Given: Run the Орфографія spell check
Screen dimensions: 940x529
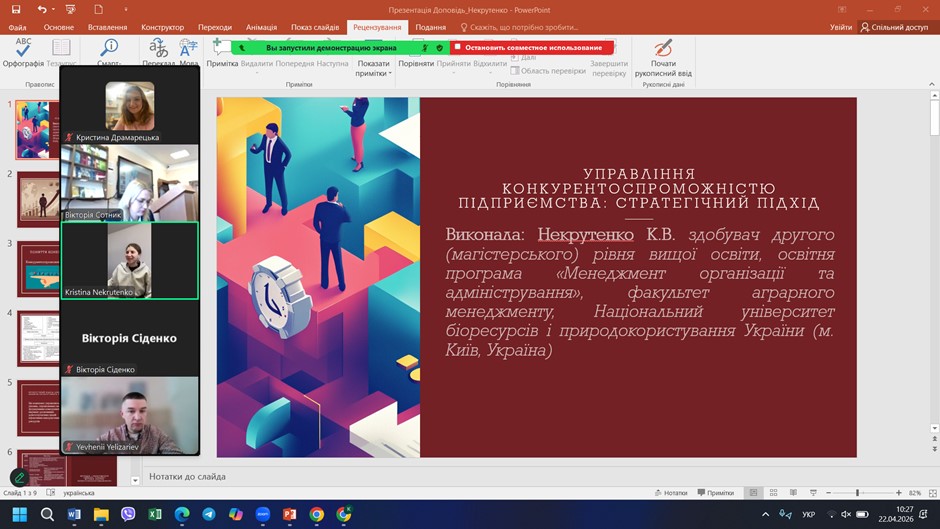Looking at the screenshot, I should coord(23,53).
